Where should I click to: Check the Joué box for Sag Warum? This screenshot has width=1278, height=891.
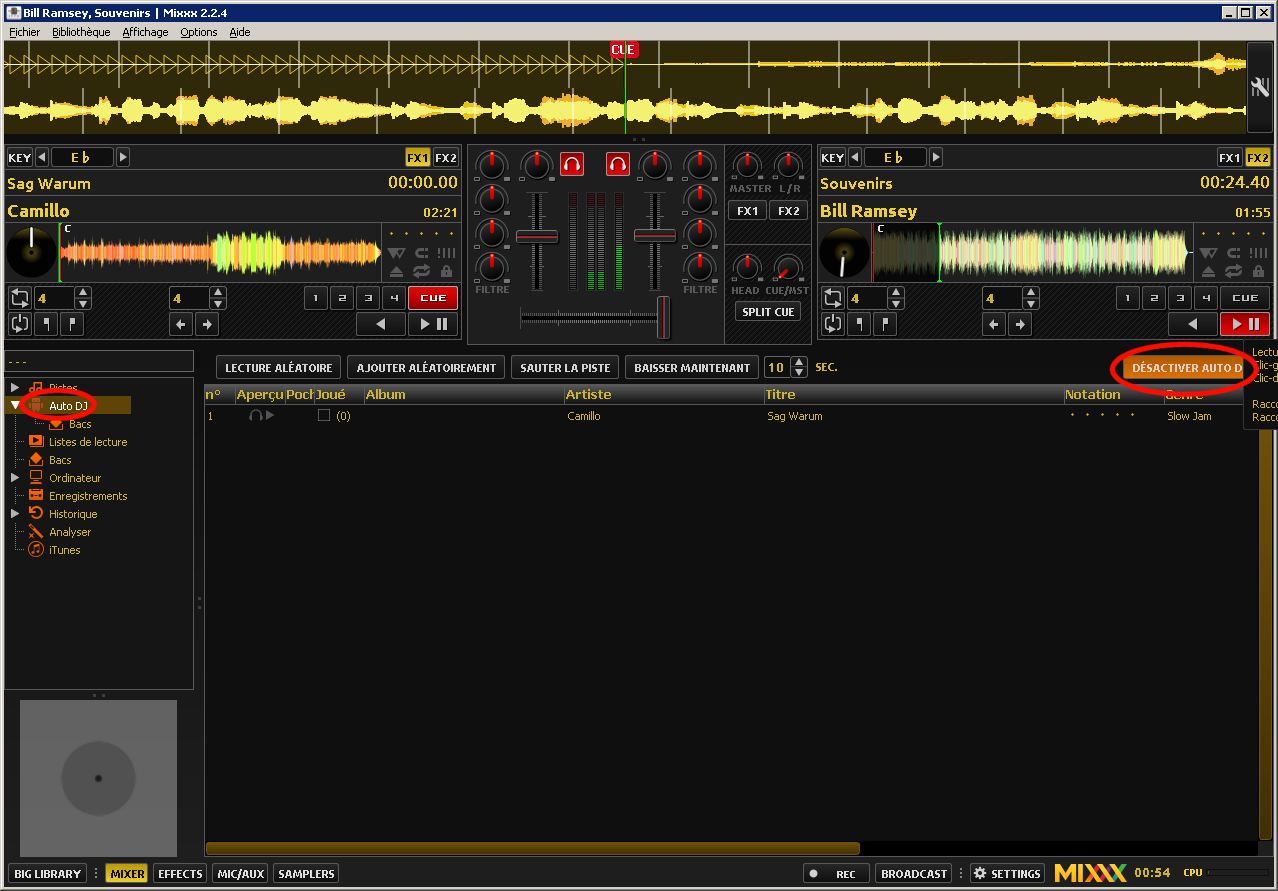(x=324, y=416)
